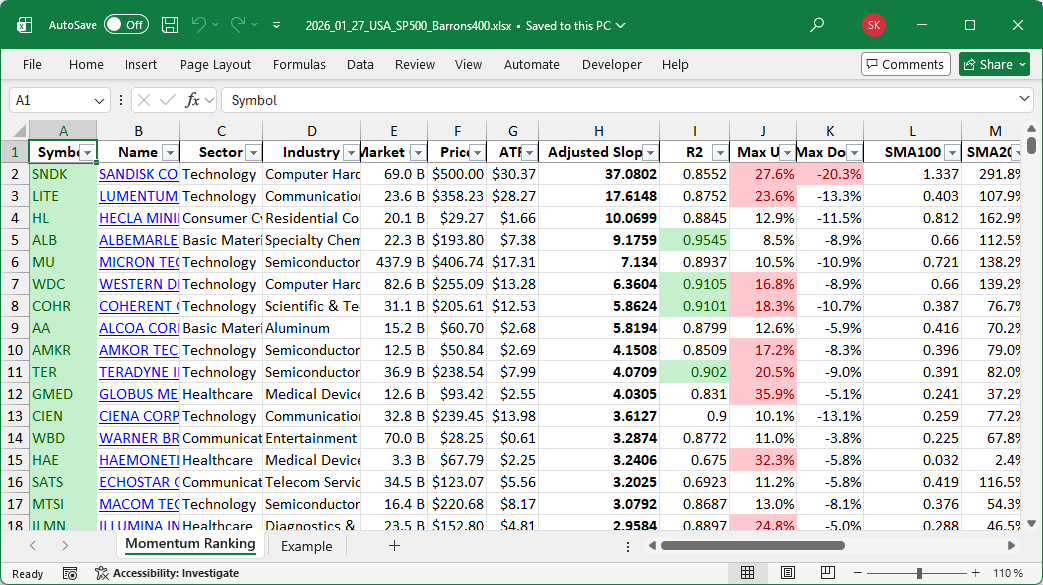The image size is (1043, 585).
Task: Select Normal view grid icon in status bar
Action: click(747, 573)
